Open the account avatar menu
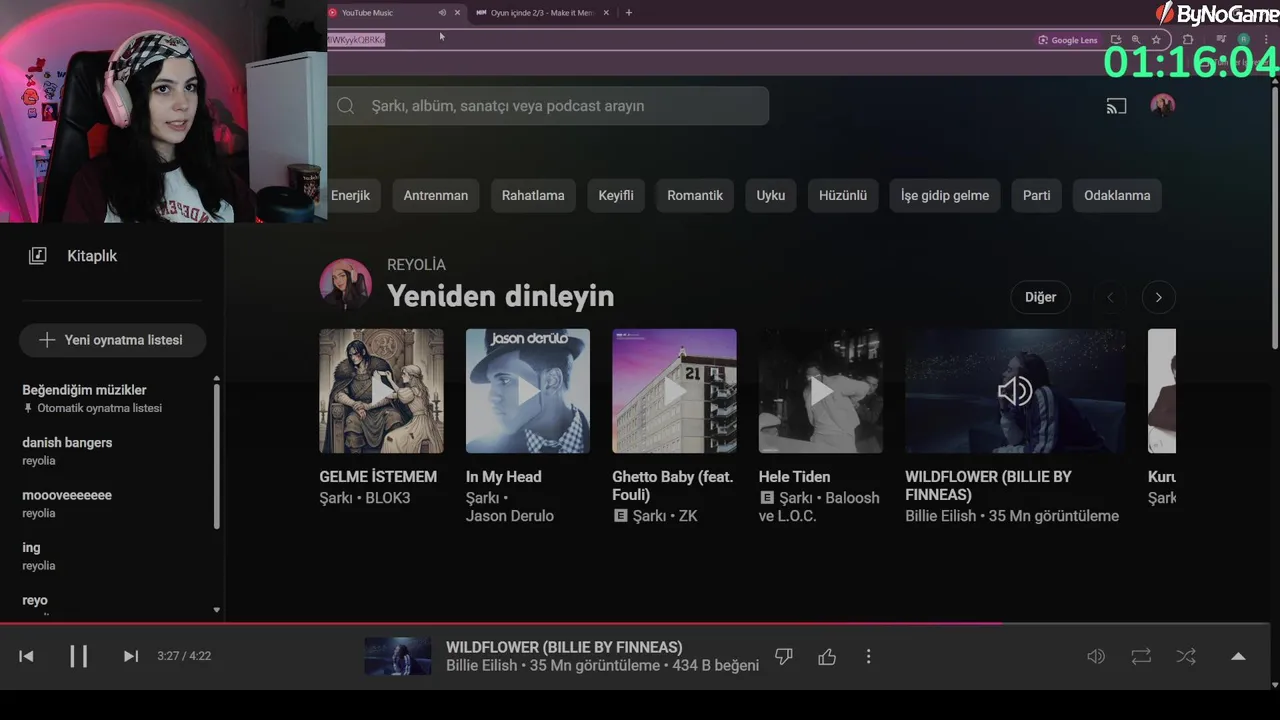The height and width of the screenshot is (720, 1280). point(1162,105)
